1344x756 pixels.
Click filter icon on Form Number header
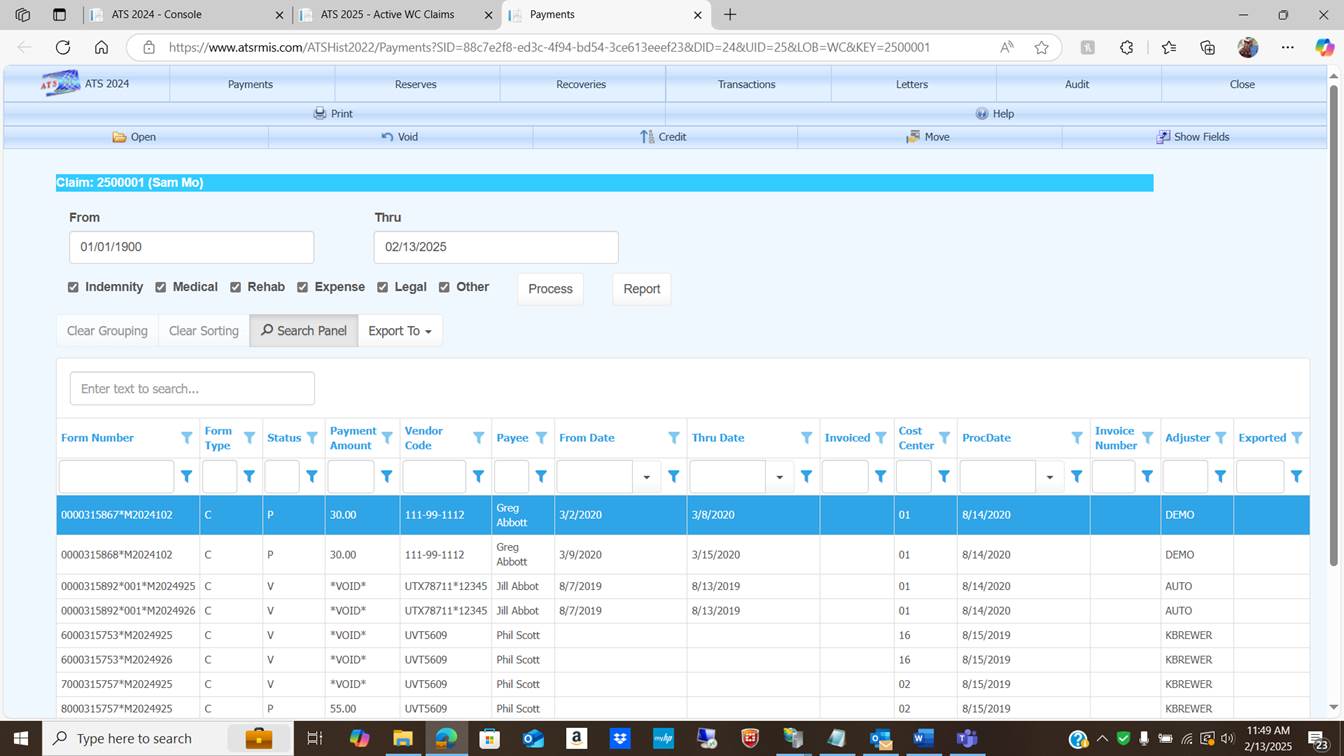pos(186,438)
